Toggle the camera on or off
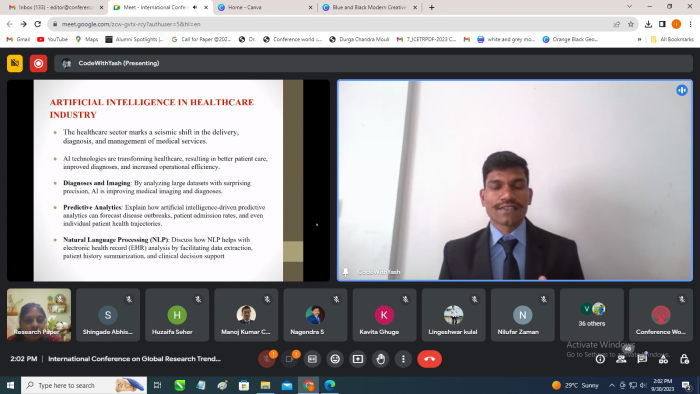700x394 pixels. point(289,359)
